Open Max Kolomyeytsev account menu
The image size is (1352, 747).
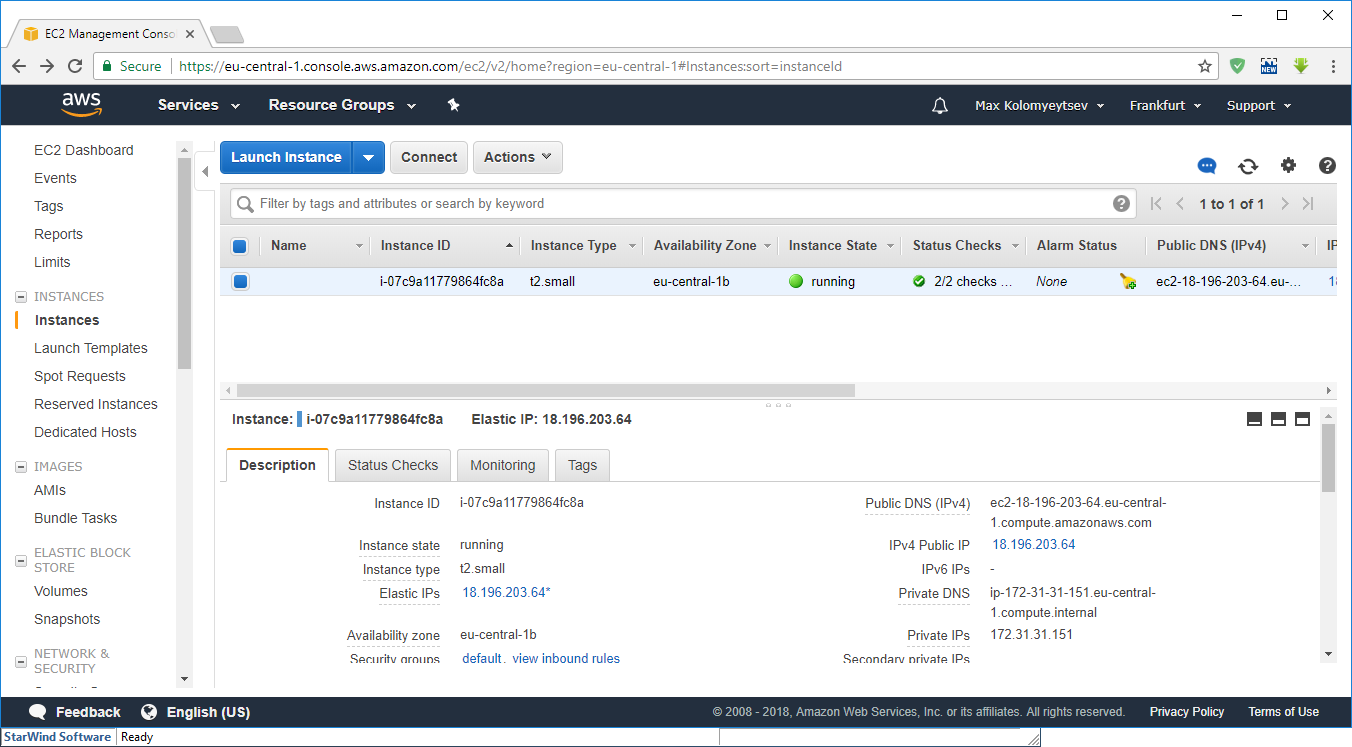[x=1040, y=105]
